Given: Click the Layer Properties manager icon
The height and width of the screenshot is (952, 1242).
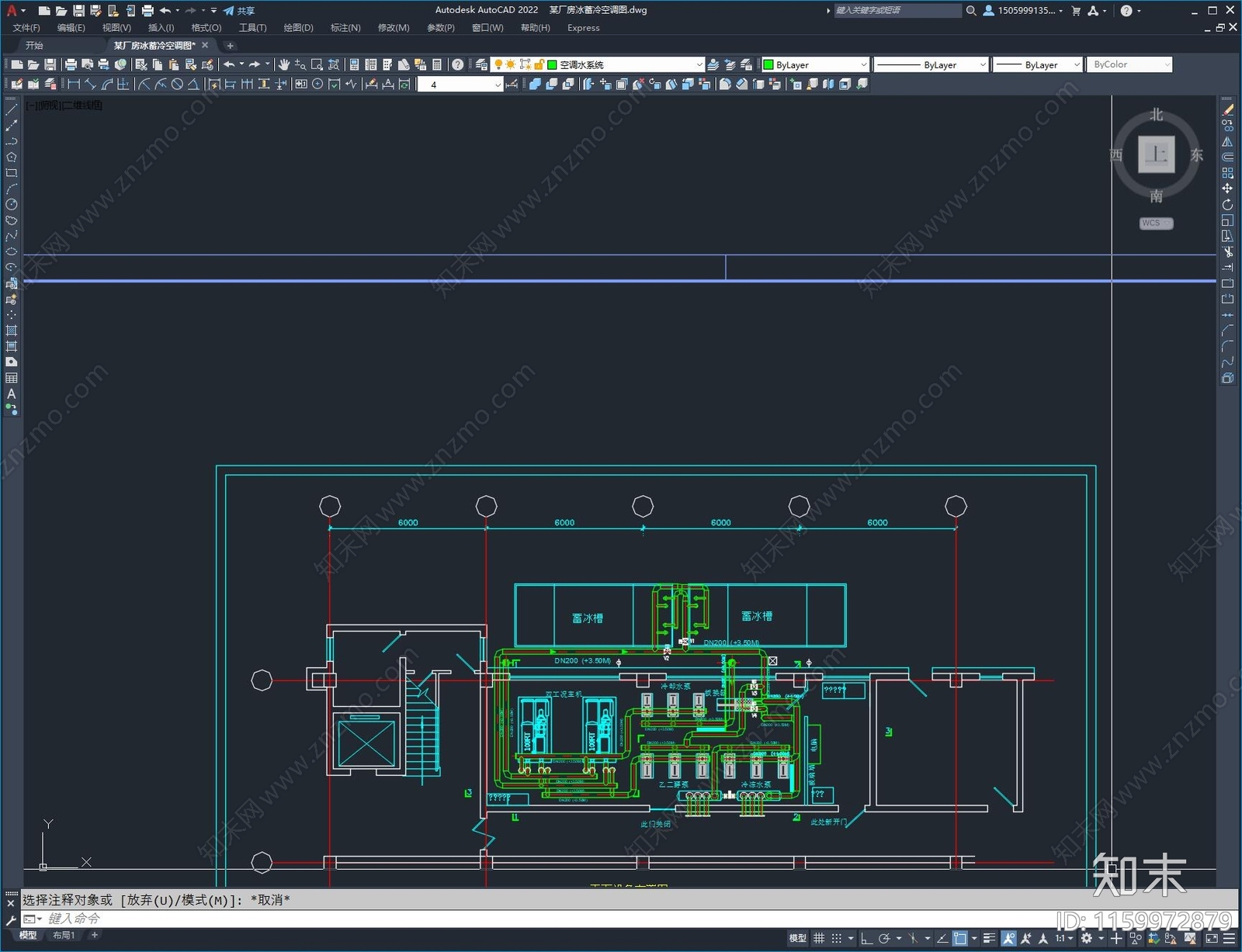Looking at the screenshot, I should click(x=481, y=64).
